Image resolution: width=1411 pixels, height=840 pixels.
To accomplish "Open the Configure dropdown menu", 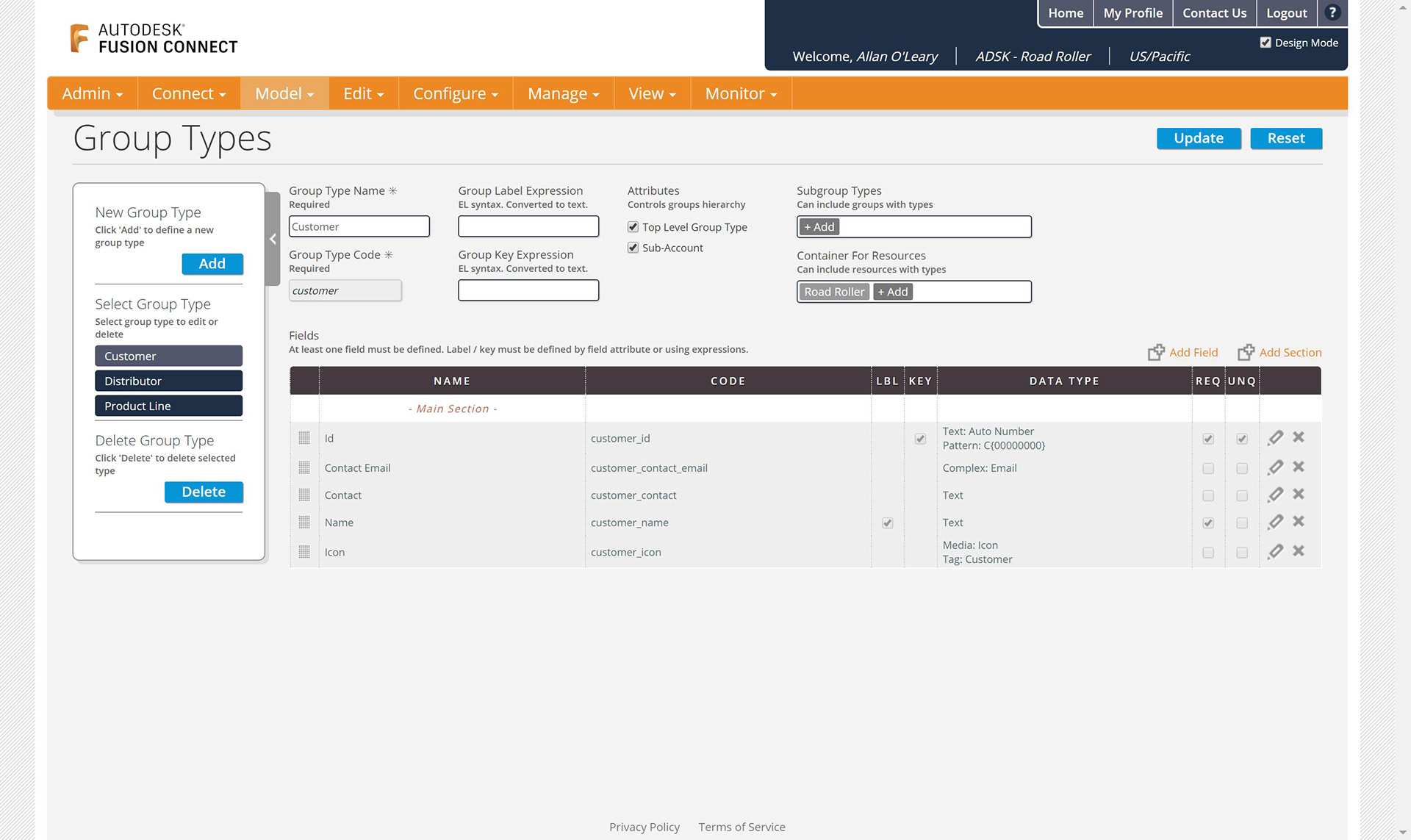I will click(455, 93).
